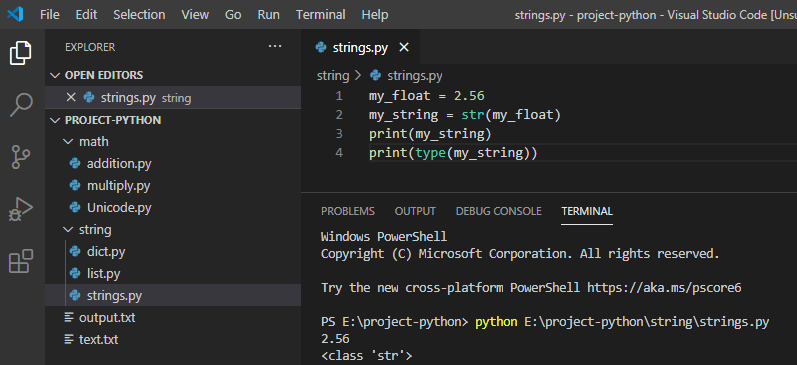Image resolution: width=797 pixels, height=365 pixels.
Task: Switch to the Debug Console tab
Action: [x=498, y=211]
